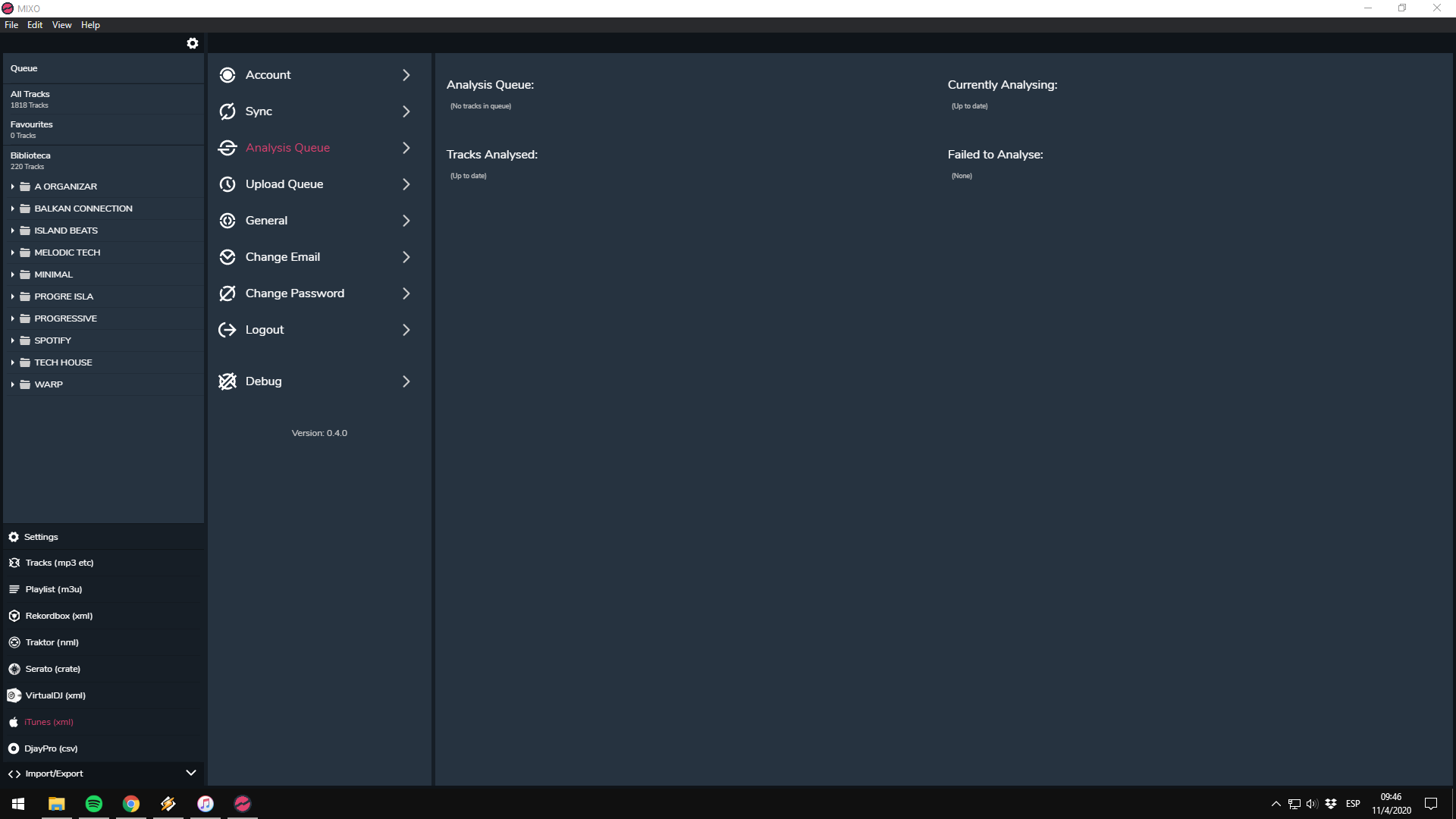1456x819 pixels.
Task: Open Settings in Import/Export list
Action: point(103,537)
